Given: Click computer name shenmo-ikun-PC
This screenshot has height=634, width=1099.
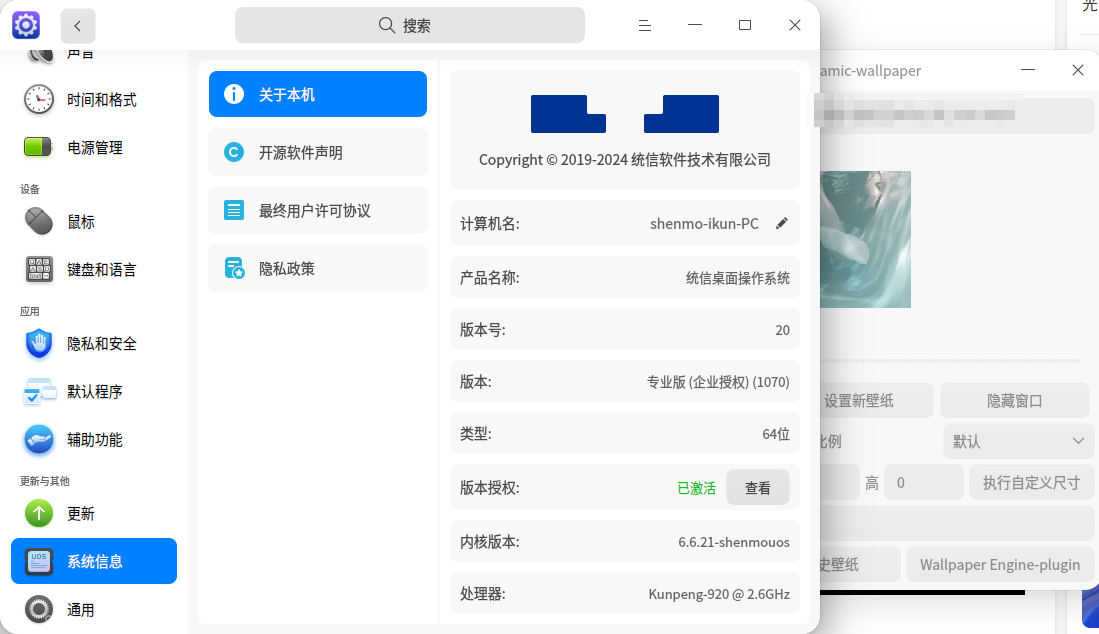Looking at the screenshot, I should tap(704, 223).
